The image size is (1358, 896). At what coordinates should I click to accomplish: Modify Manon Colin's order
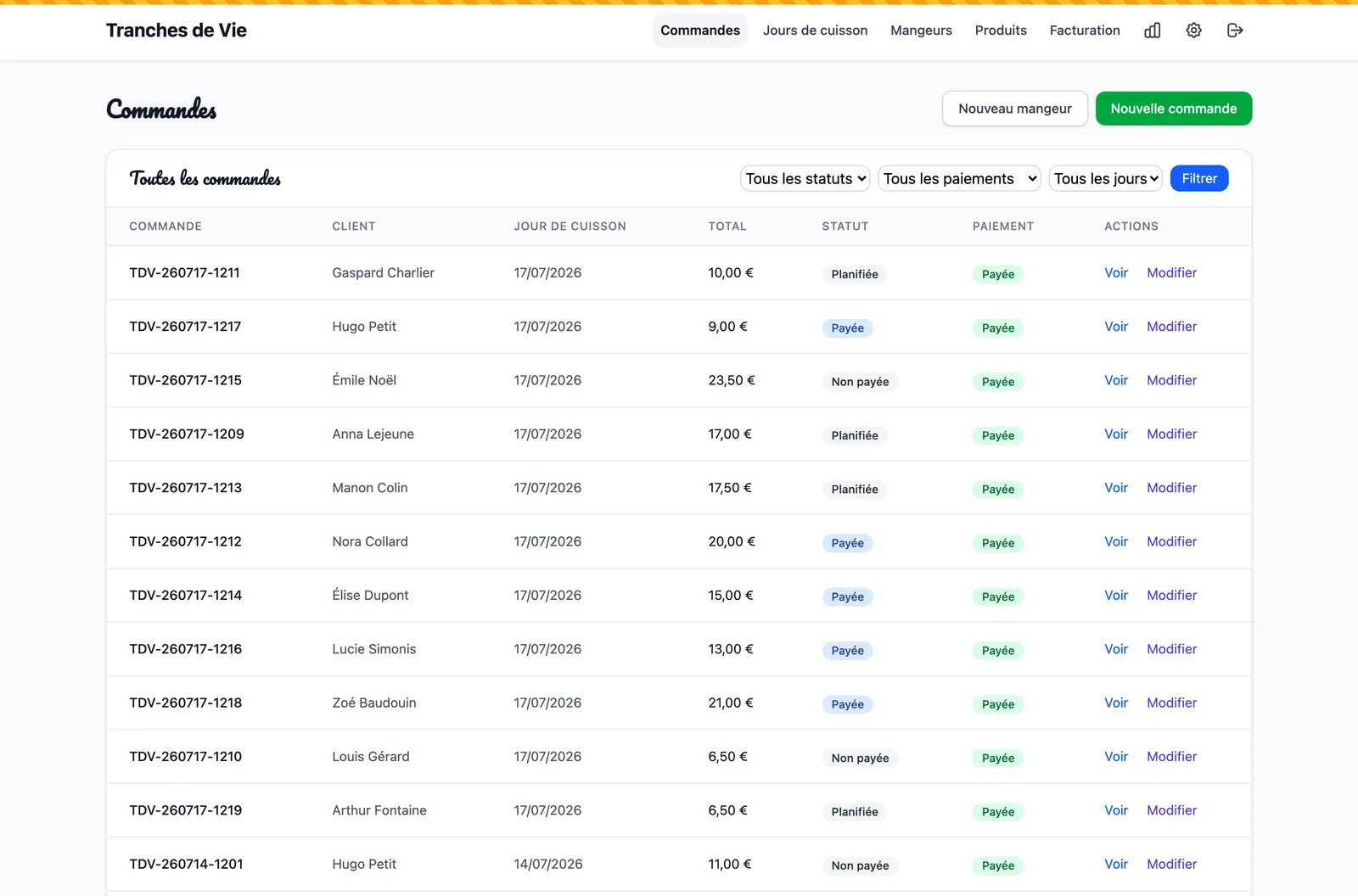tap(1171, 488)
